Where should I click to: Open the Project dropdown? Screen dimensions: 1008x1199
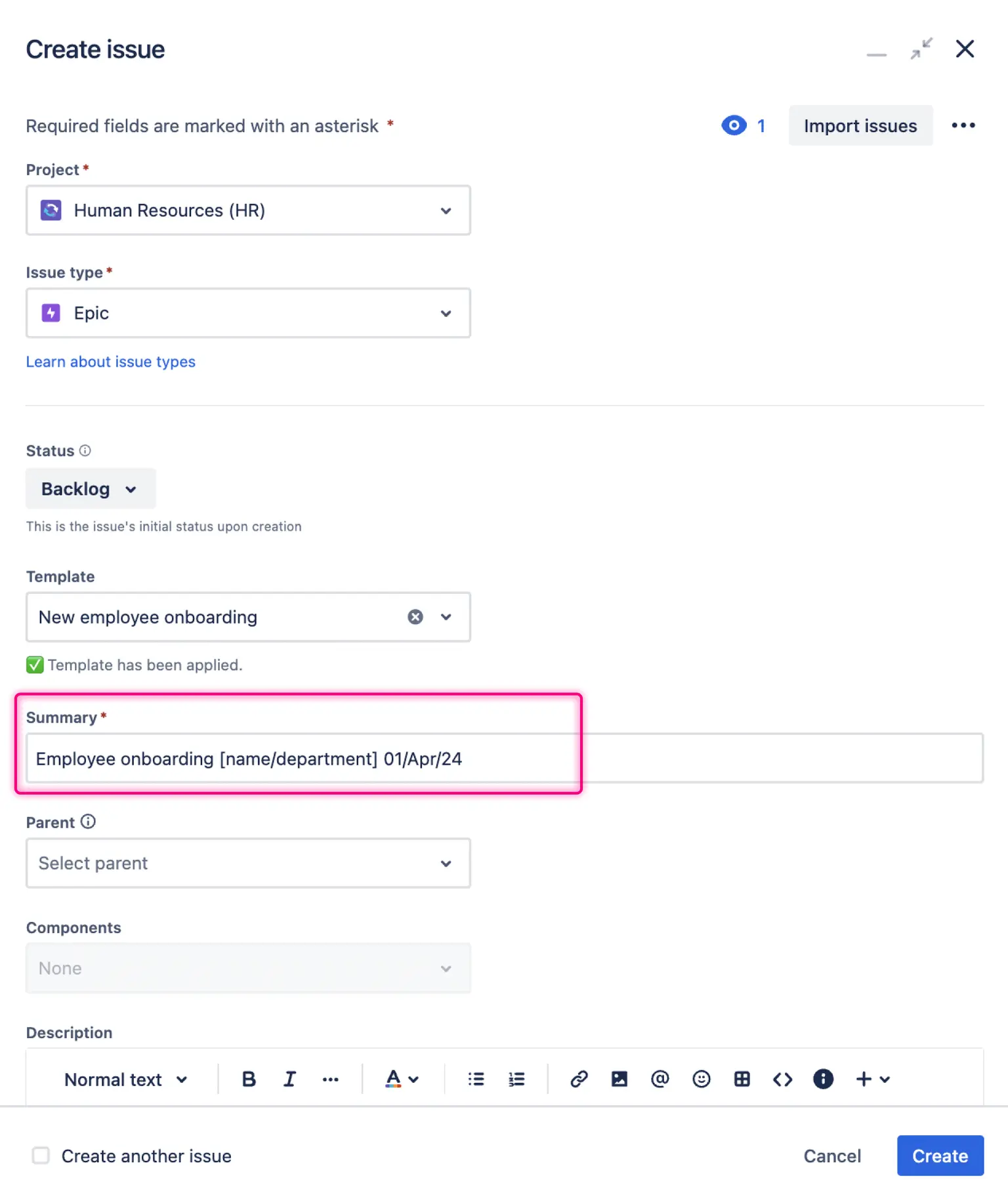point(248,210)
